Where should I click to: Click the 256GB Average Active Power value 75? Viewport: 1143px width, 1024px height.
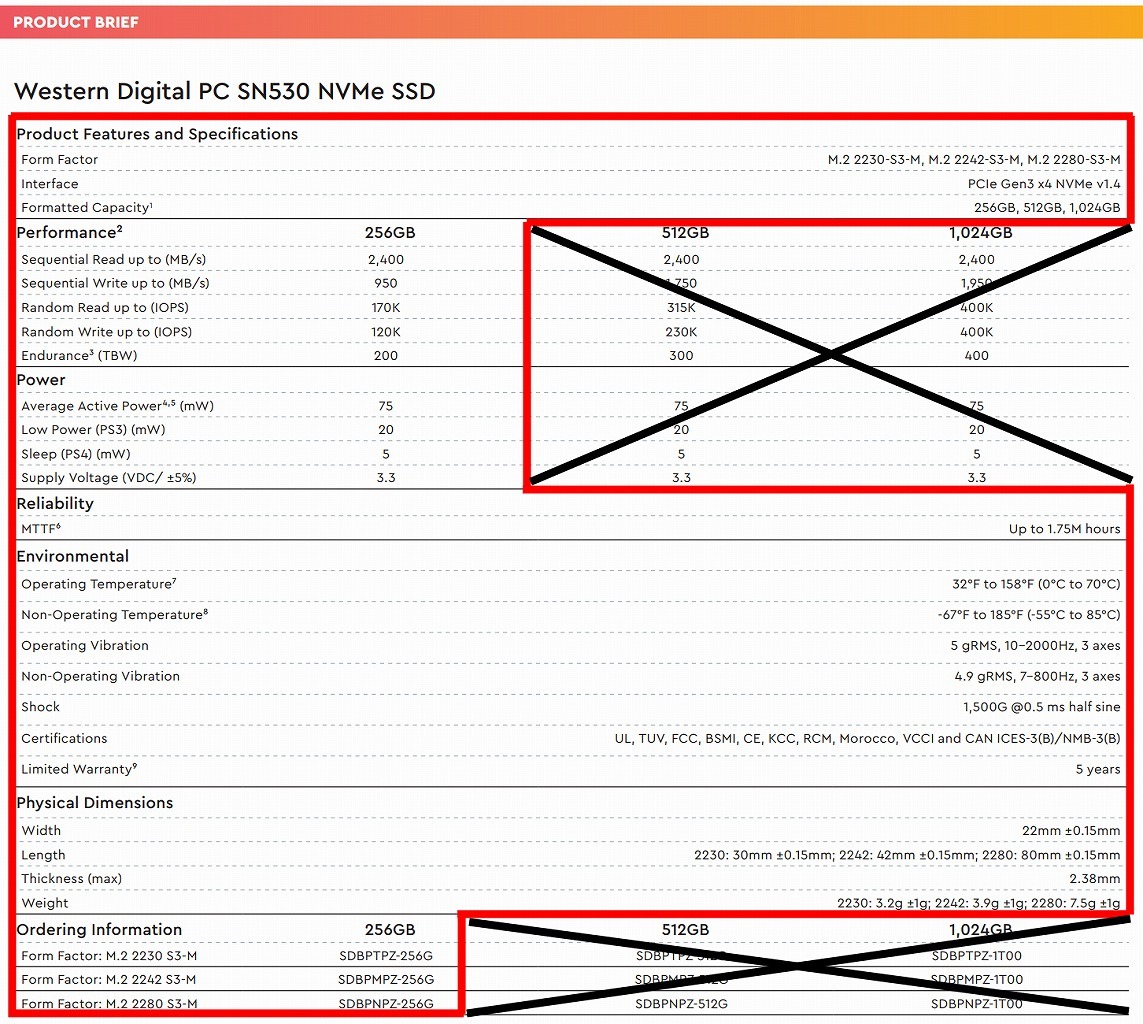click(386, 406)
